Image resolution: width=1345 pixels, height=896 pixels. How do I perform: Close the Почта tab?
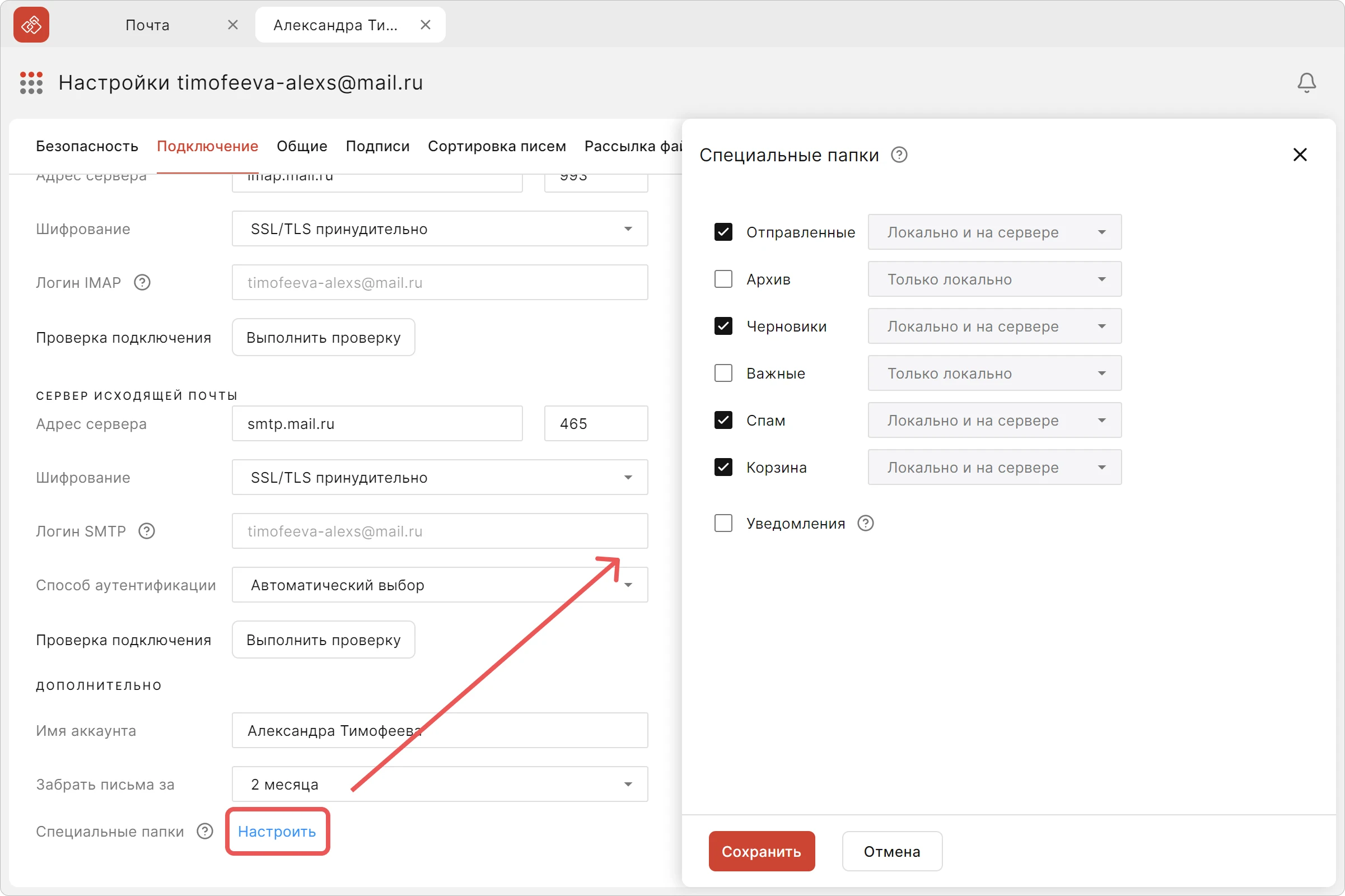click(232, 25)
